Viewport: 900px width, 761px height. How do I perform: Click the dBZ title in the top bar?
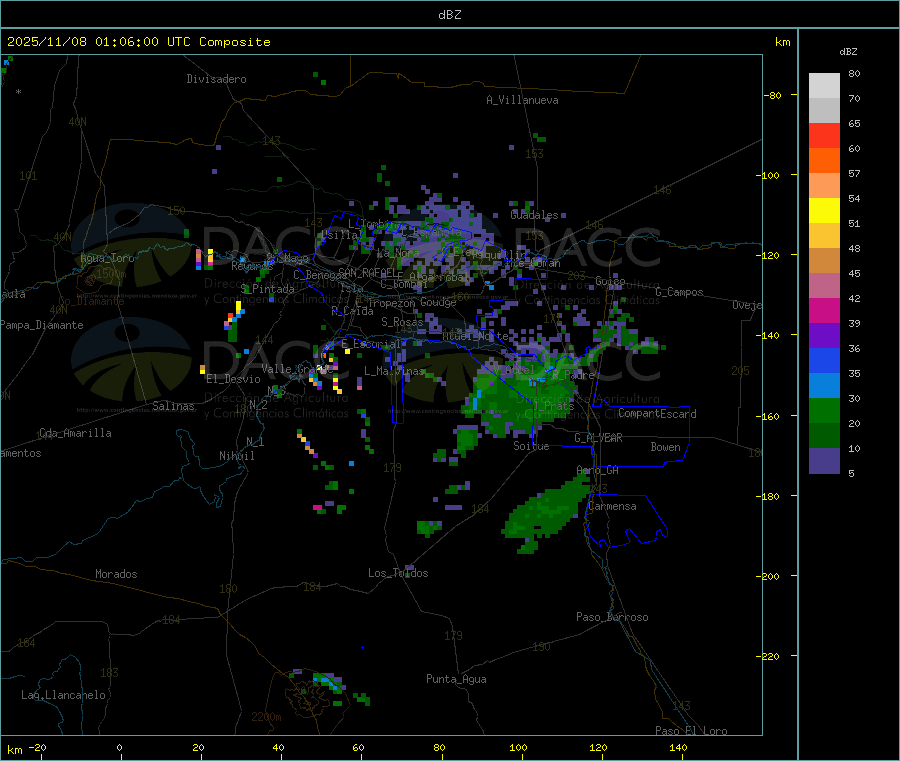click(x=449, y=15)
